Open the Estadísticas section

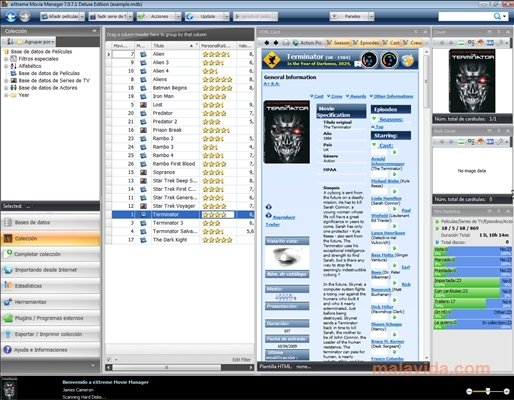[x=50, y=286]
